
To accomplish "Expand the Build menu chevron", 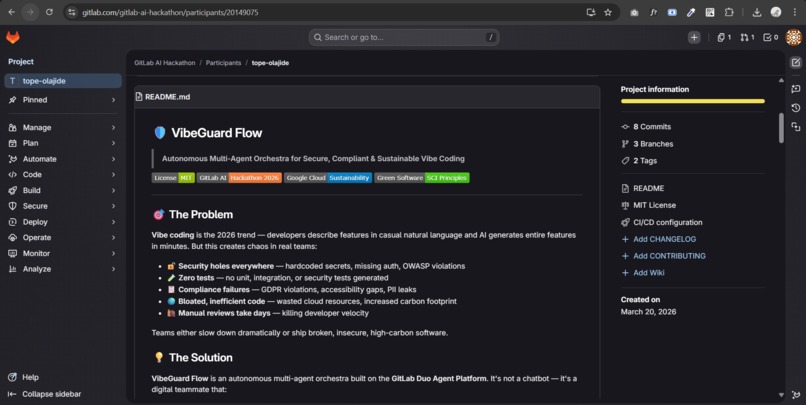I will pos(114,191).
